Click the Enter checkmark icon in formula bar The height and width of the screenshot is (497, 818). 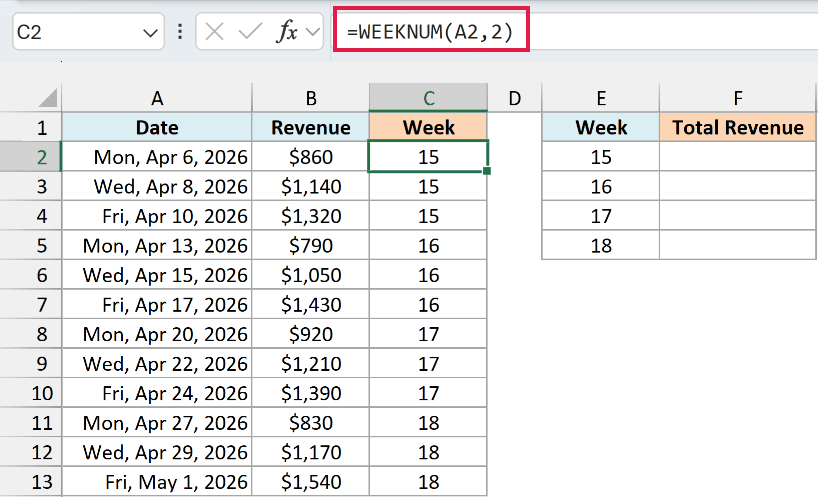(250, 32)
